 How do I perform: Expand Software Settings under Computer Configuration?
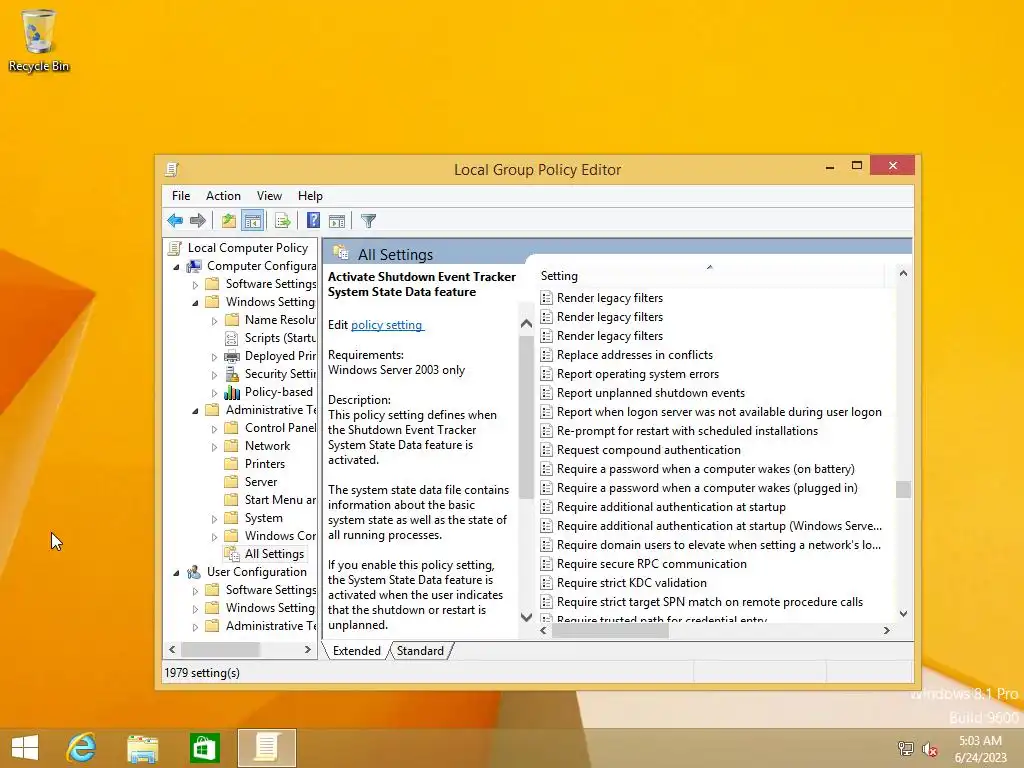195,285
